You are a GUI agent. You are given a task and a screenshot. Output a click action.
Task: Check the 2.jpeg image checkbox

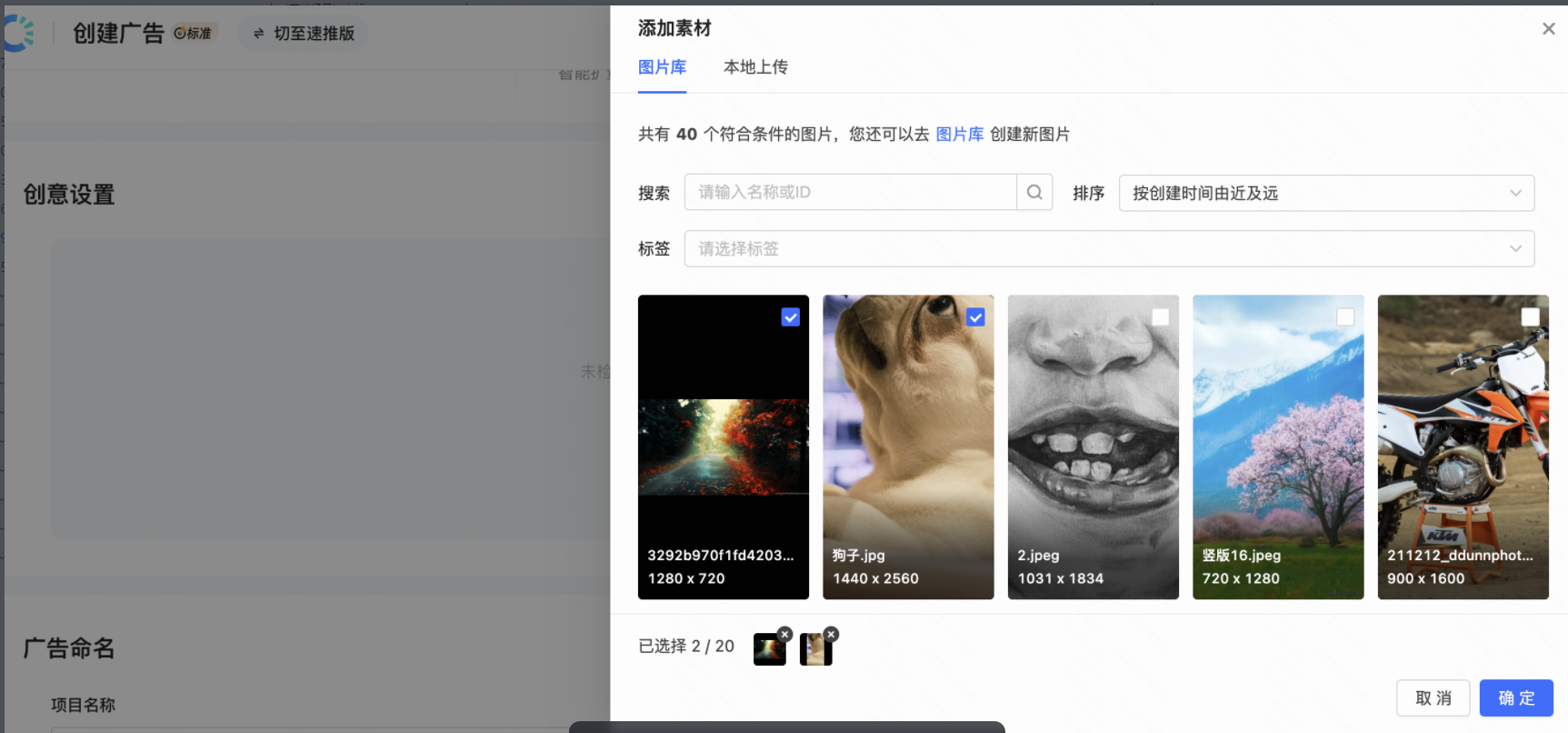click(x=1161, y=317)
